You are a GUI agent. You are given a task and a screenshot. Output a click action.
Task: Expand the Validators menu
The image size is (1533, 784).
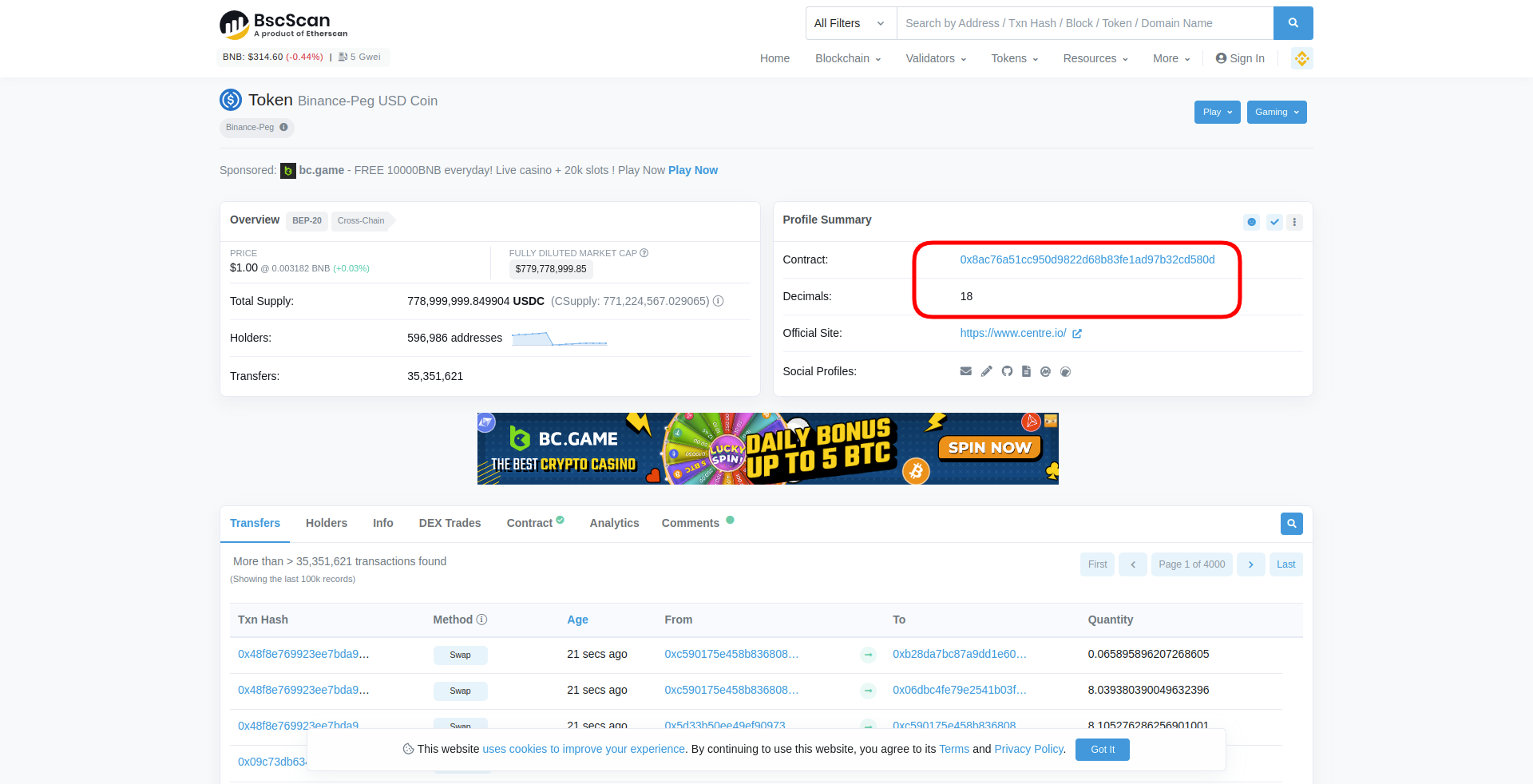(x=936, y=58)
